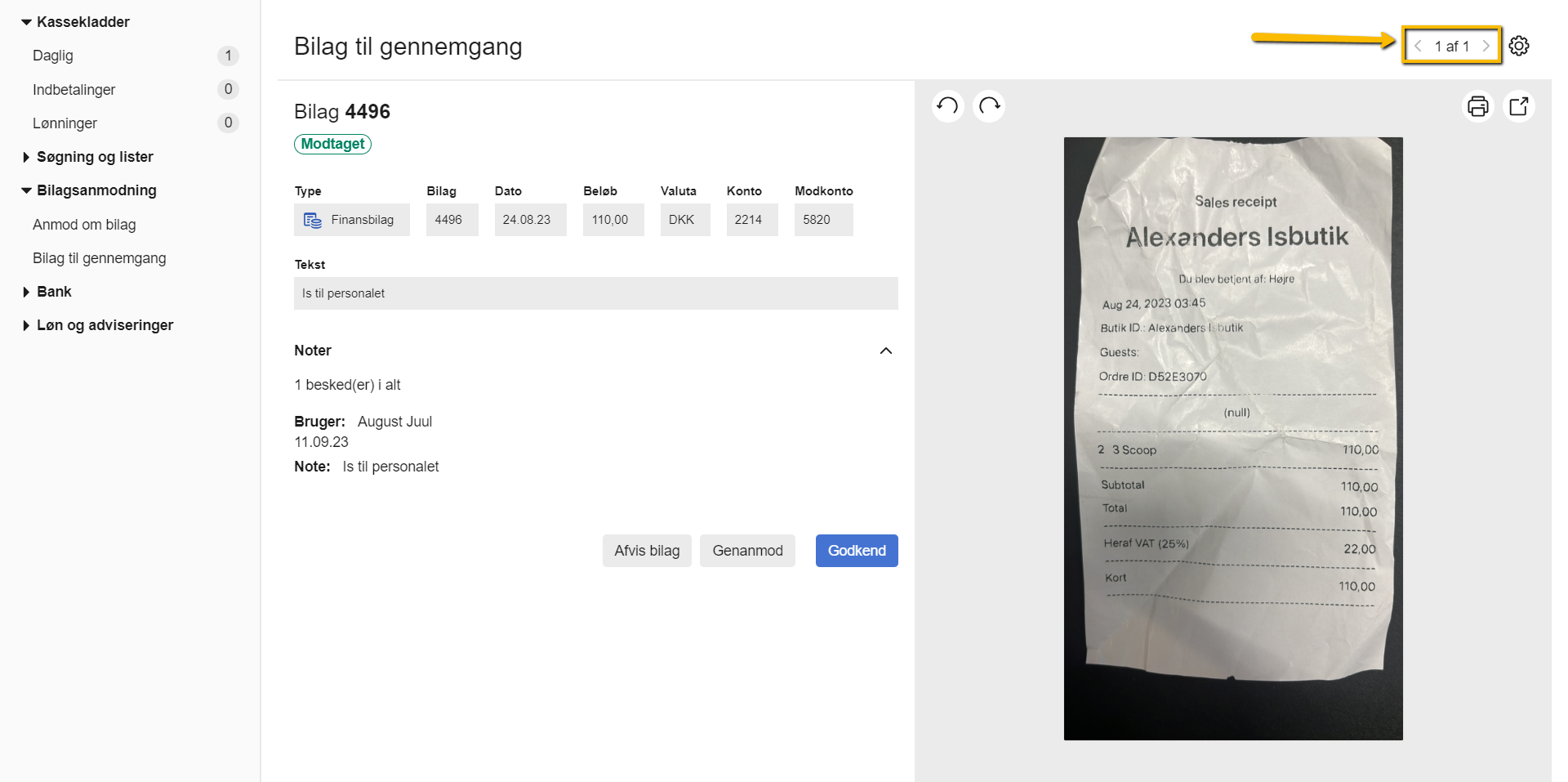Click the Finansbilag type icon
This screenshot has height=782, width=1568.
(311, 219)
